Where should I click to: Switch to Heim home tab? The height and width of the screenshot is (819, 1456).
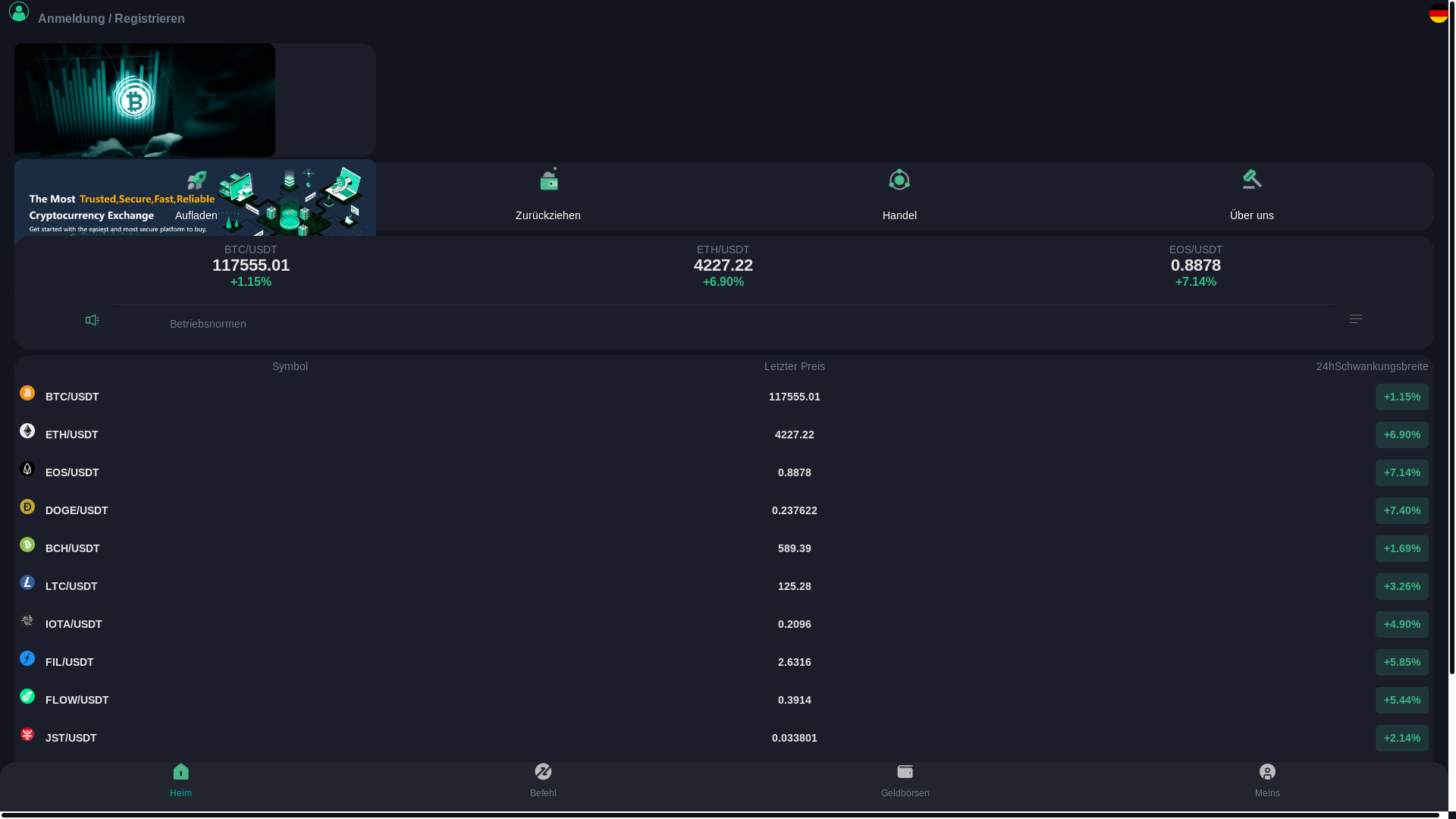[x=180, y=781]
